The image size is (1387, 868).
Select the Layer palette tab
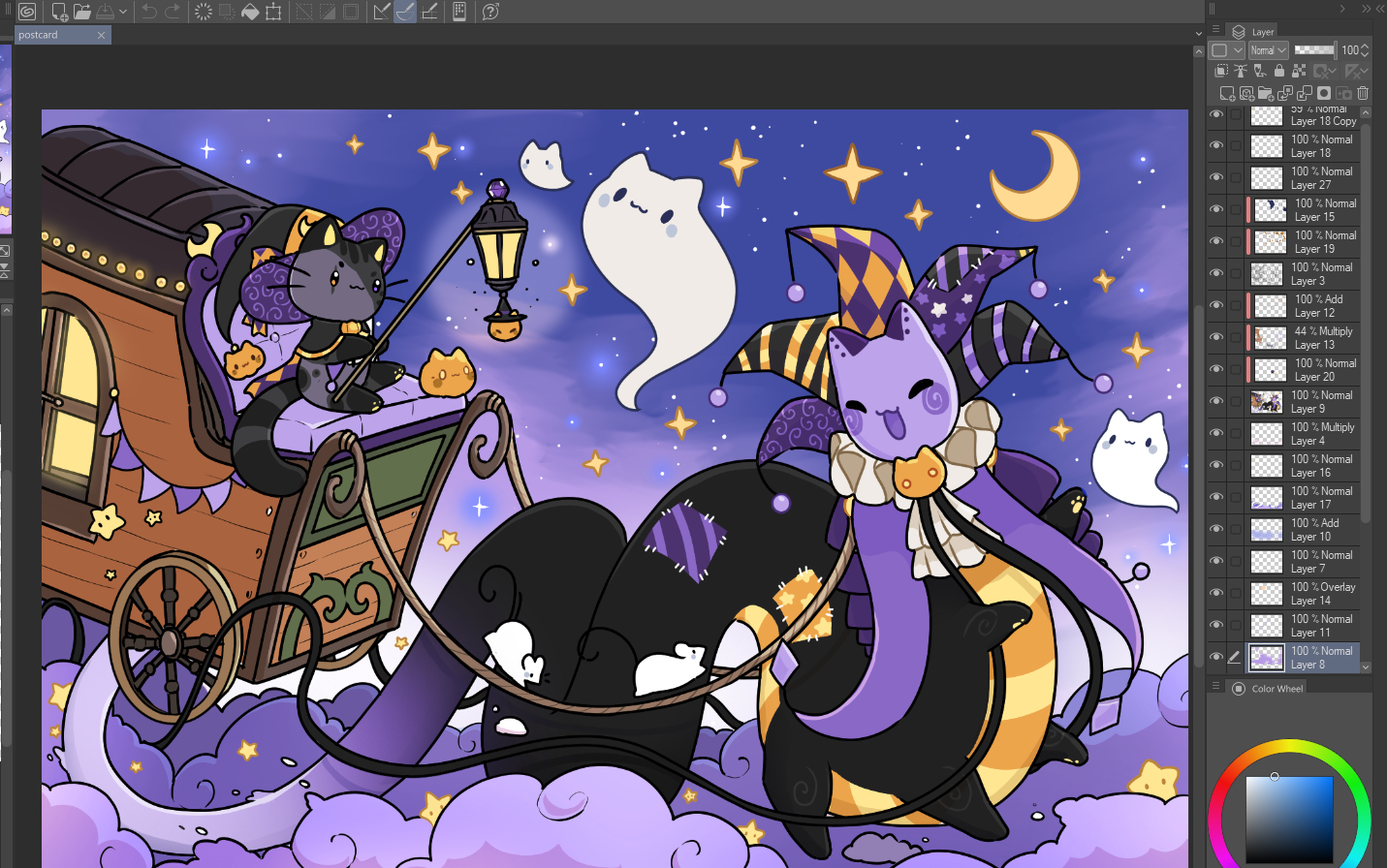click(x=1254, y=32)
